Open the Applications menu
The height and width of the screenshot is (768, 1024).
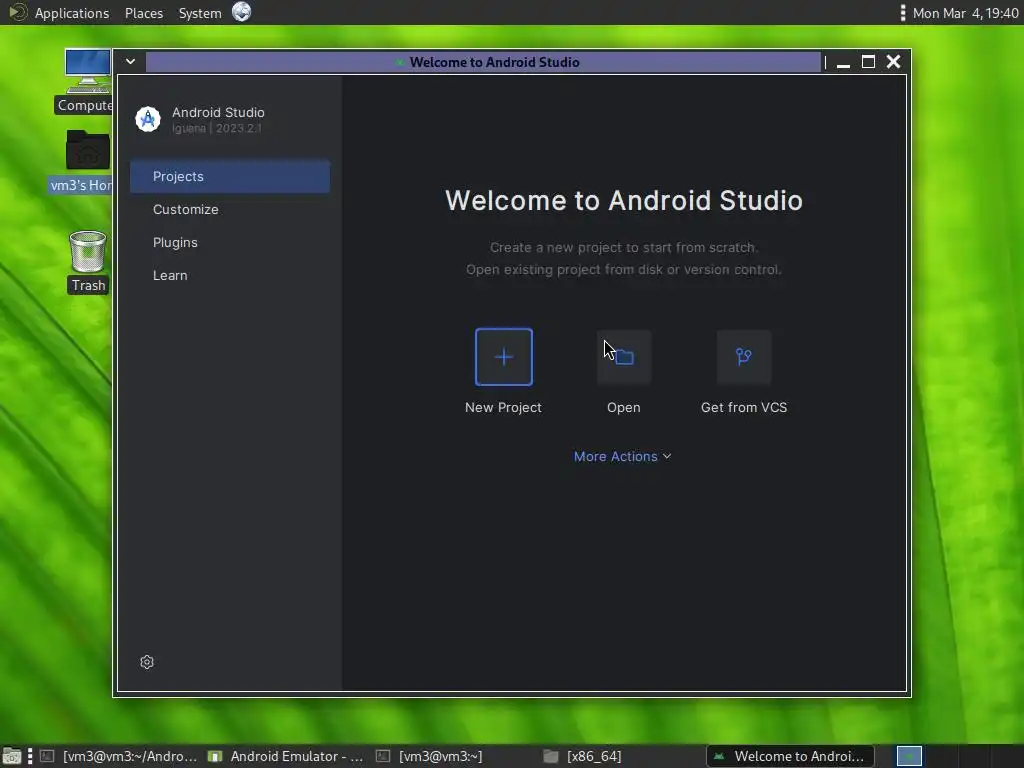point(72,13)
